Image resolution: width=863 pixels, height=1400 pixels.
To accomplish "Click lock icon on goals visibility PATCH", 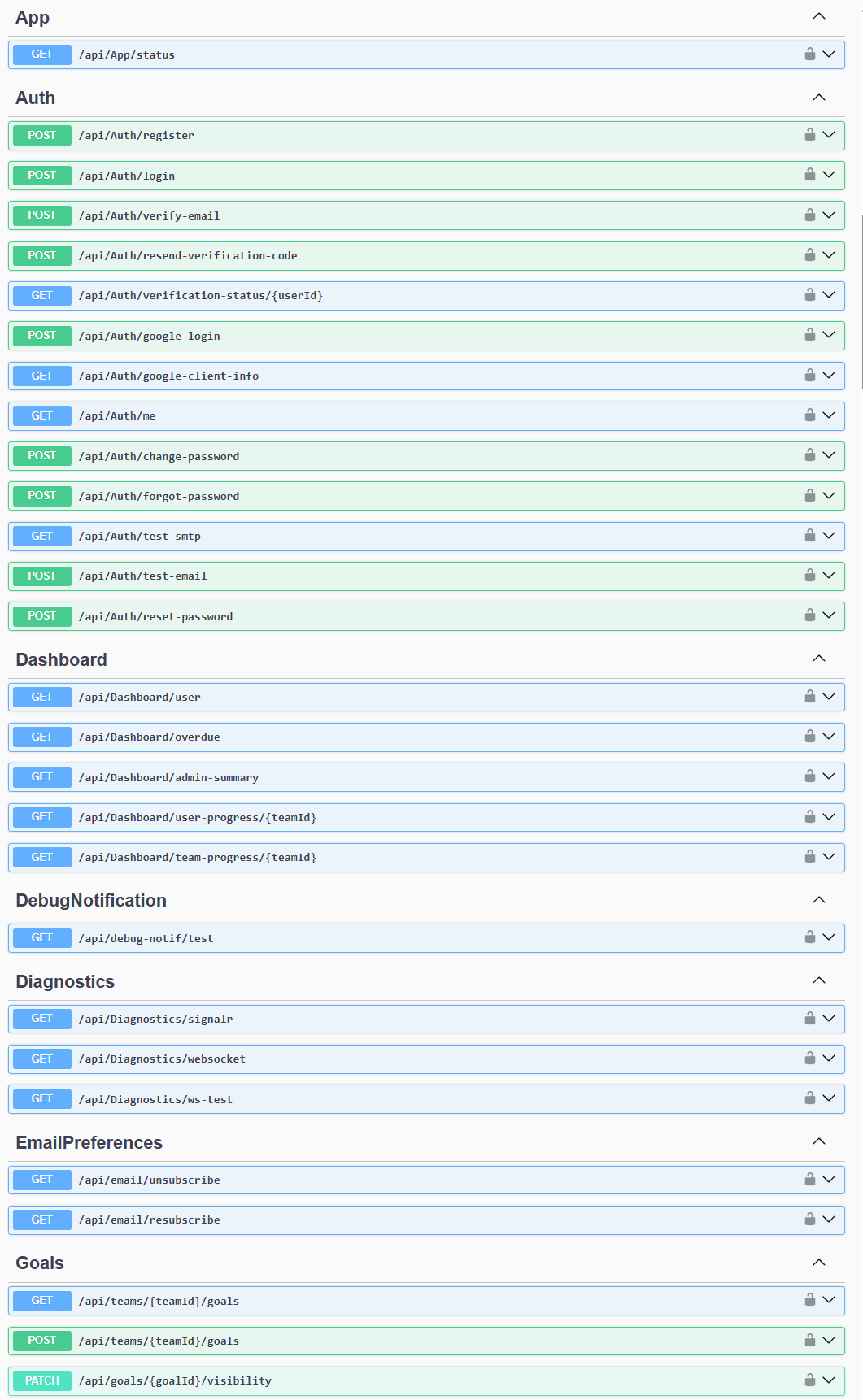I will click(x=809, y=1380).
